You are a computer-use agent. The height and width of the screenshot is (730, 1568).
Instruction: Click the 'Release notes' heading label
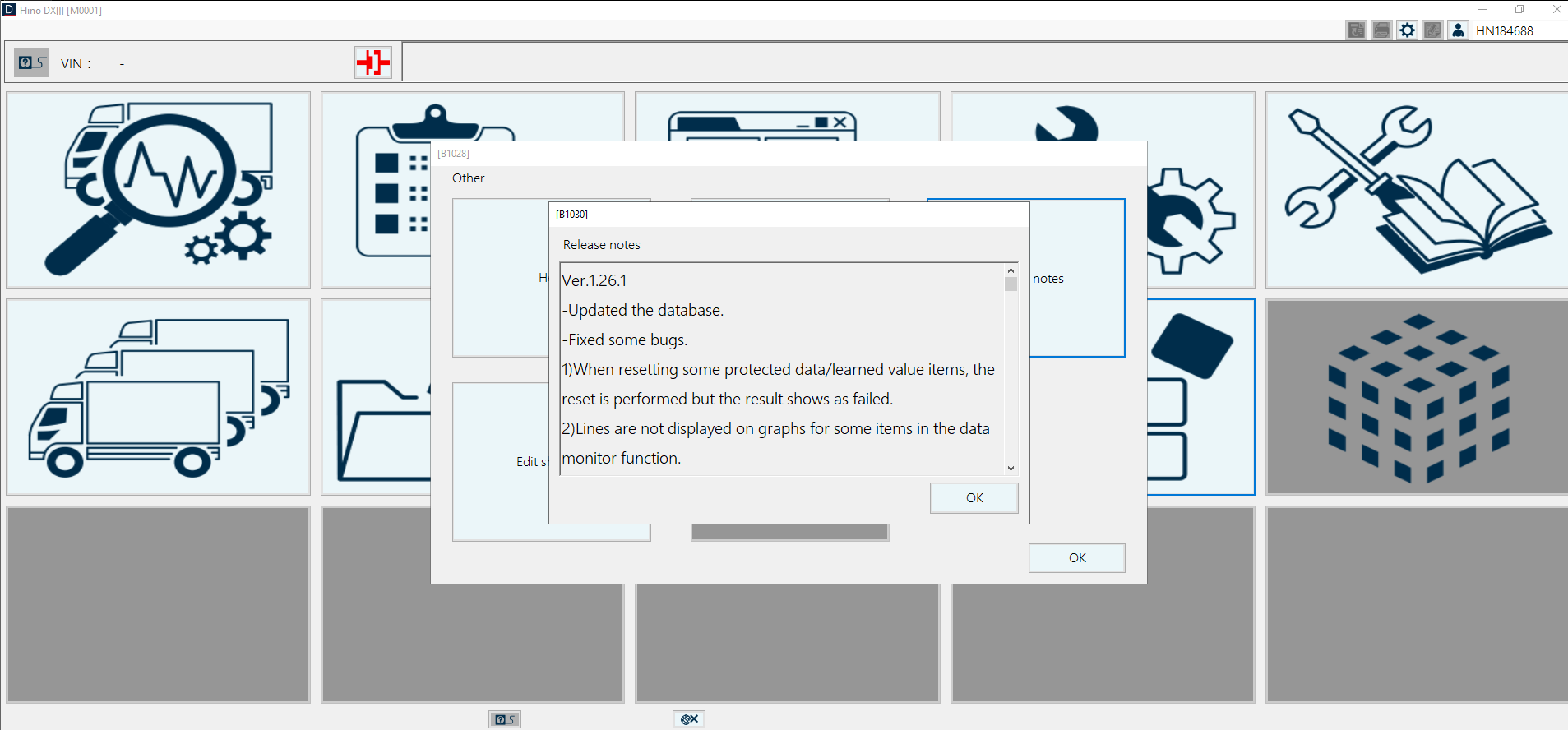coord(601,245)
